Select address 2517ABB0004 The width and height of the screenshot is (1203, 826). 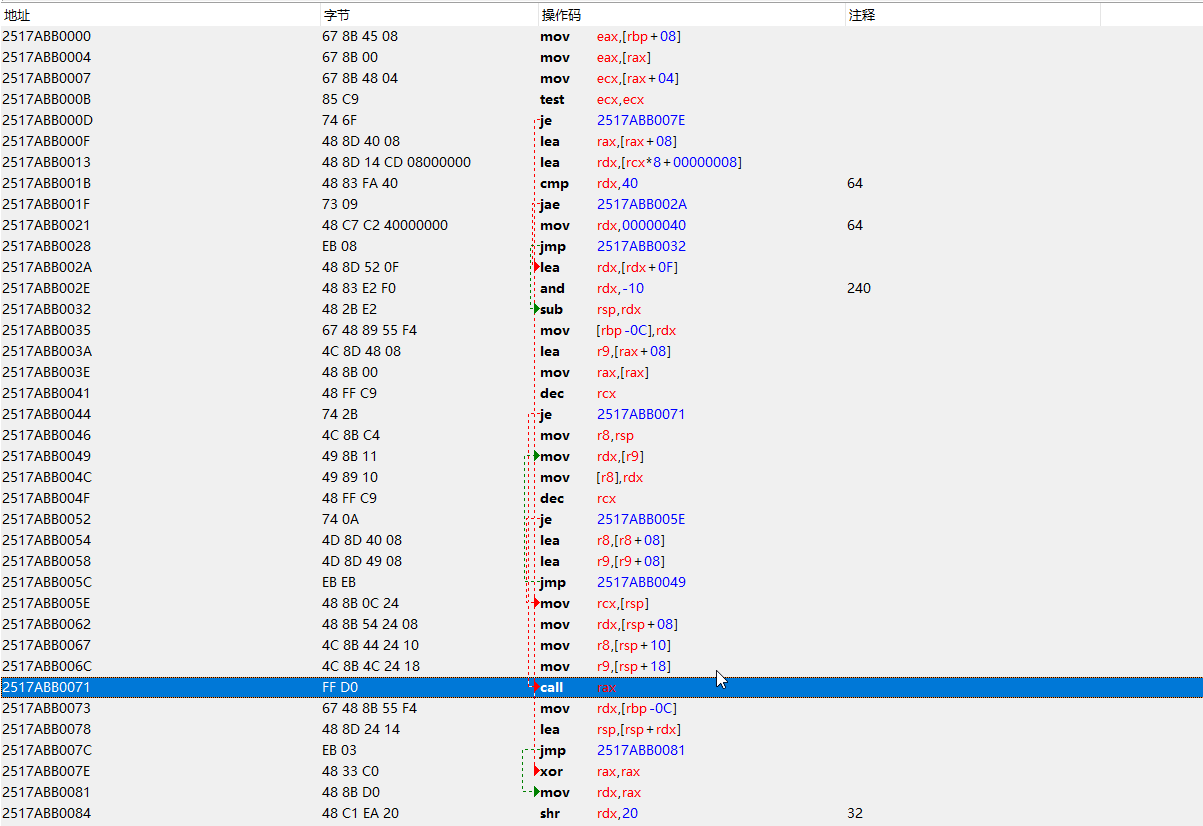(x=47, y=57)
